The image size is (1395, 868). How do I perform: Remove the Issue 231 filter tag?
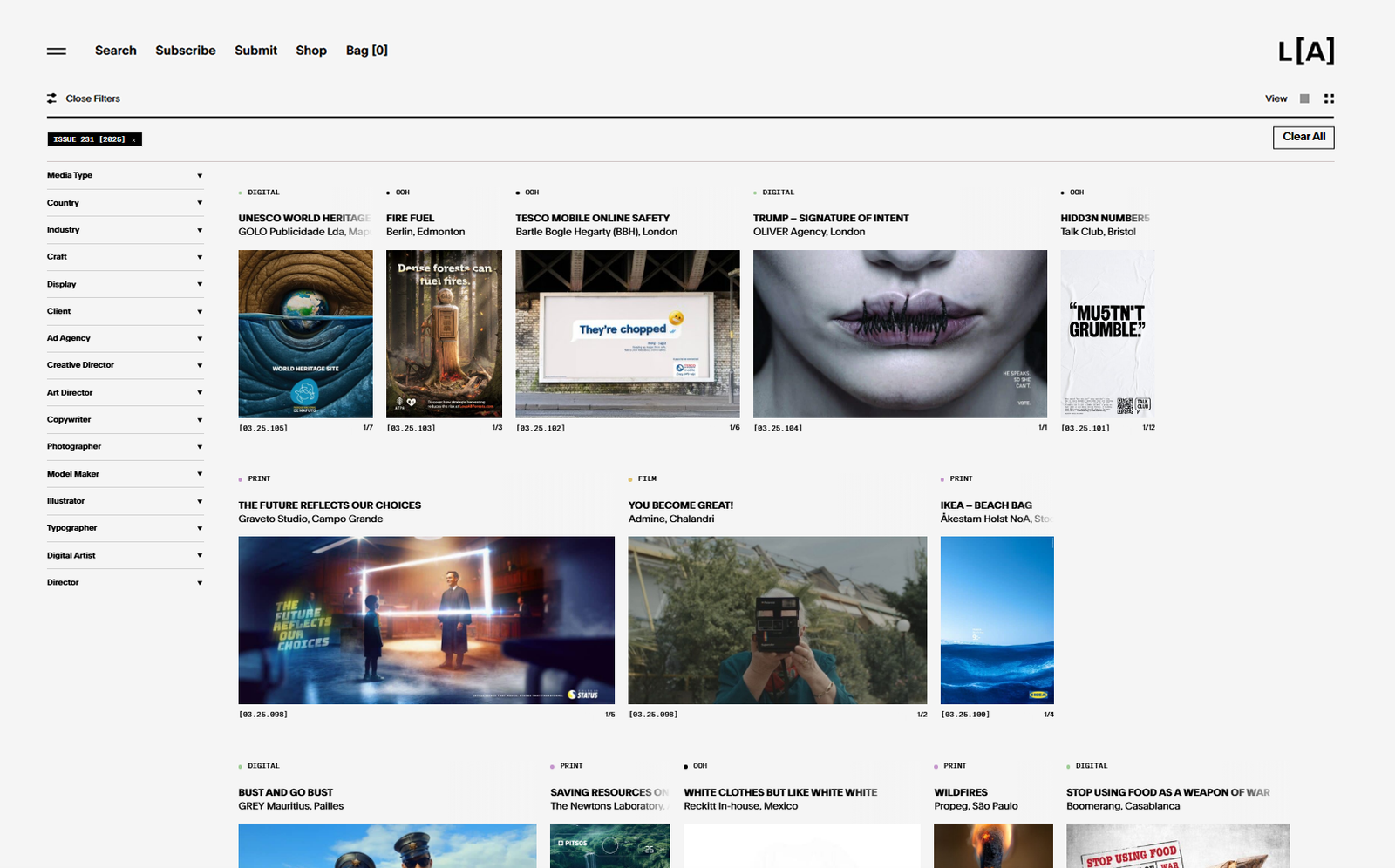(x=133, y=139)
